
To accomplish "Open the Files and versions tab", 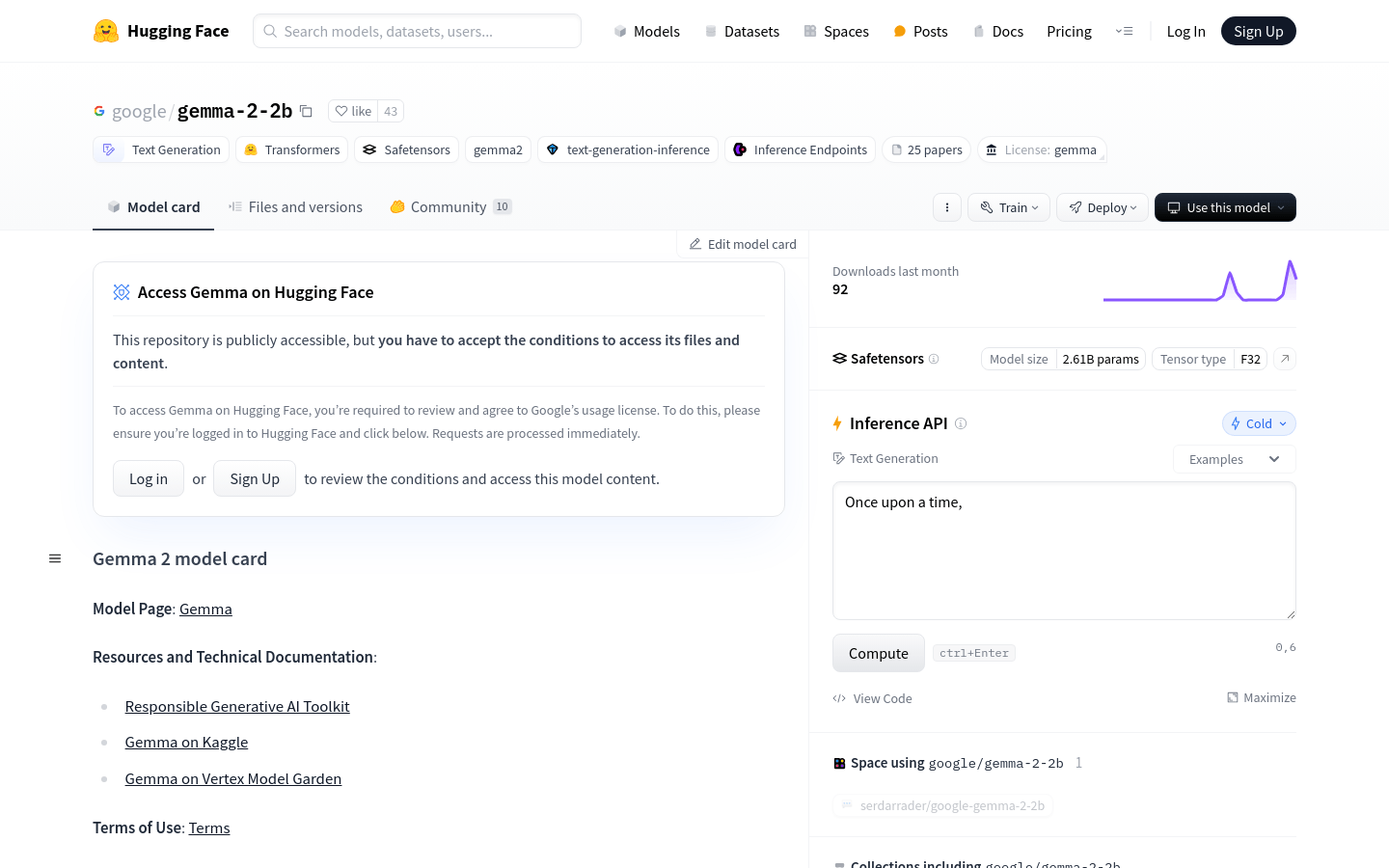I will click(295, 206).
